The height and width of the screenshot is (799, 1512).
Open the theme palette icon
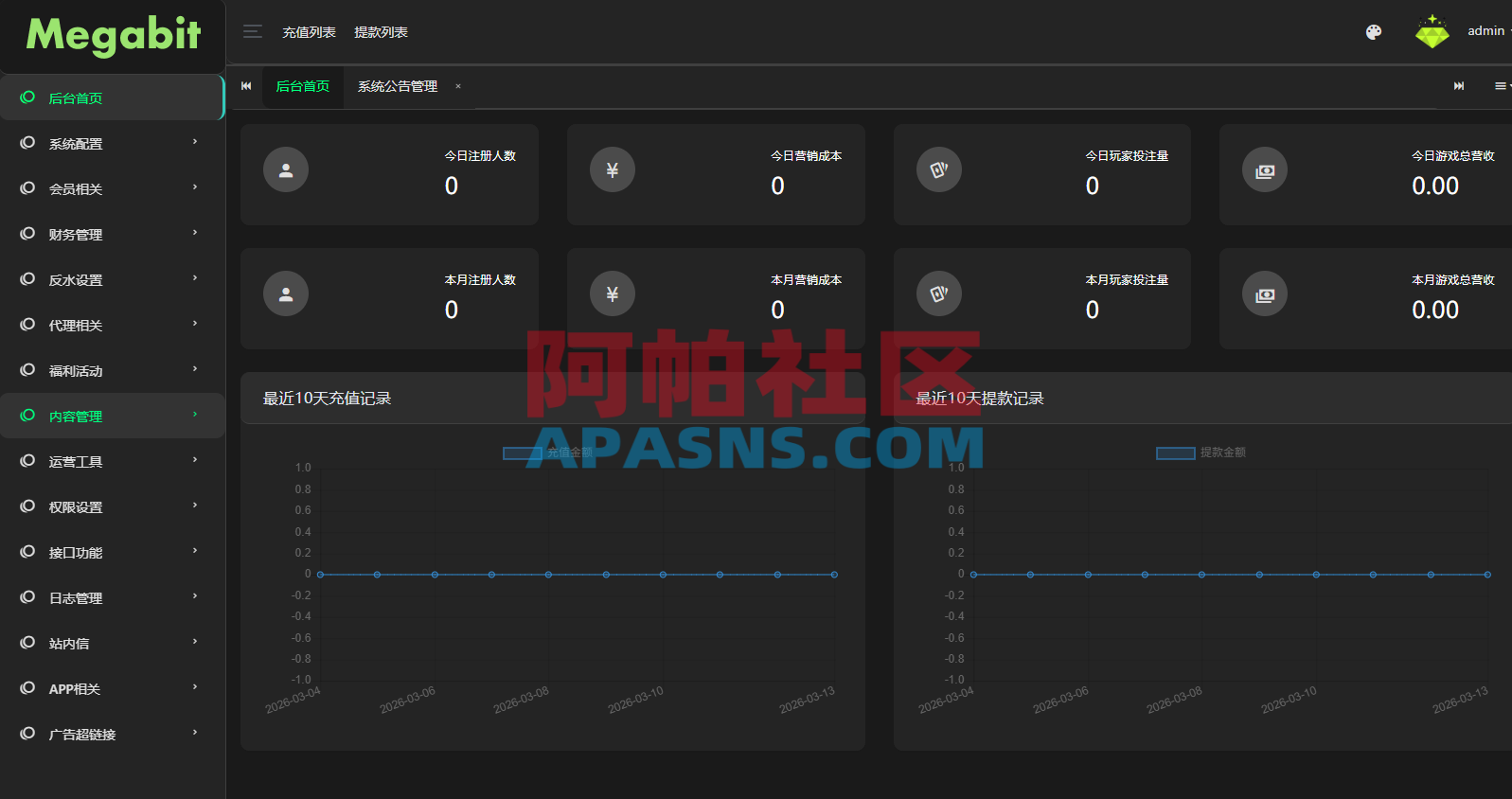coord(1374,32)
